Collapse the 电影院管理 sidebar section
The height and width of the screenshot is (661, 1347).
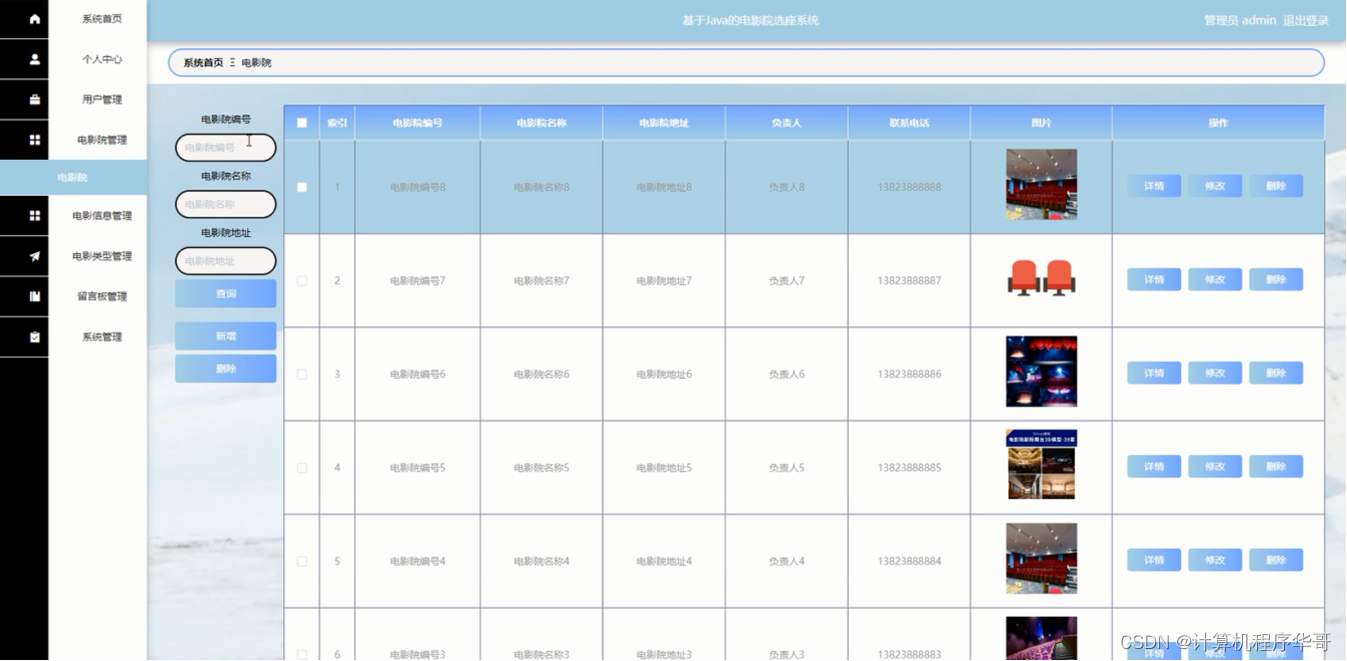click(x=103, y=139)
